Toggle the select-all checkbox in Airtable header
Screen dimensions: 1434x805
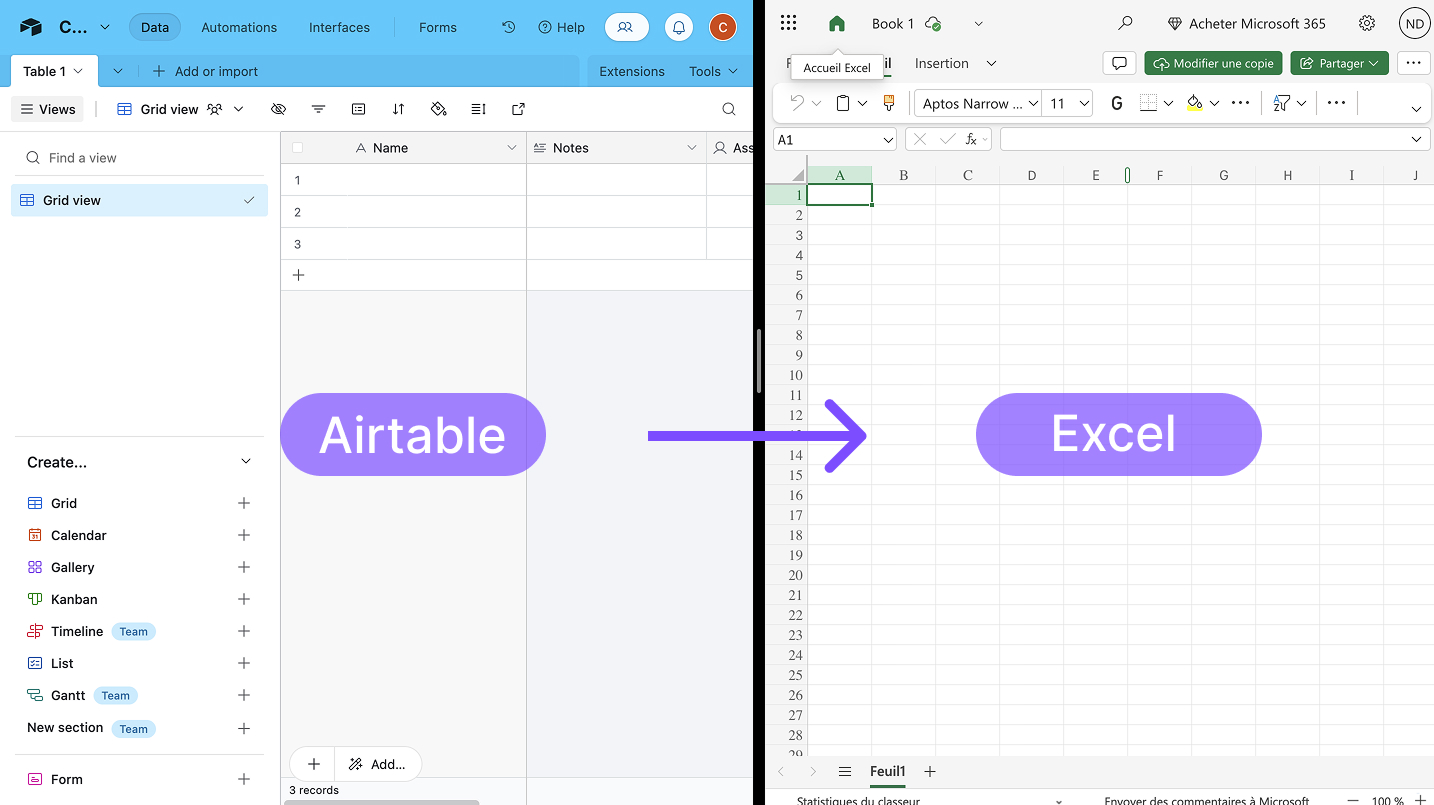pos(297,148)
